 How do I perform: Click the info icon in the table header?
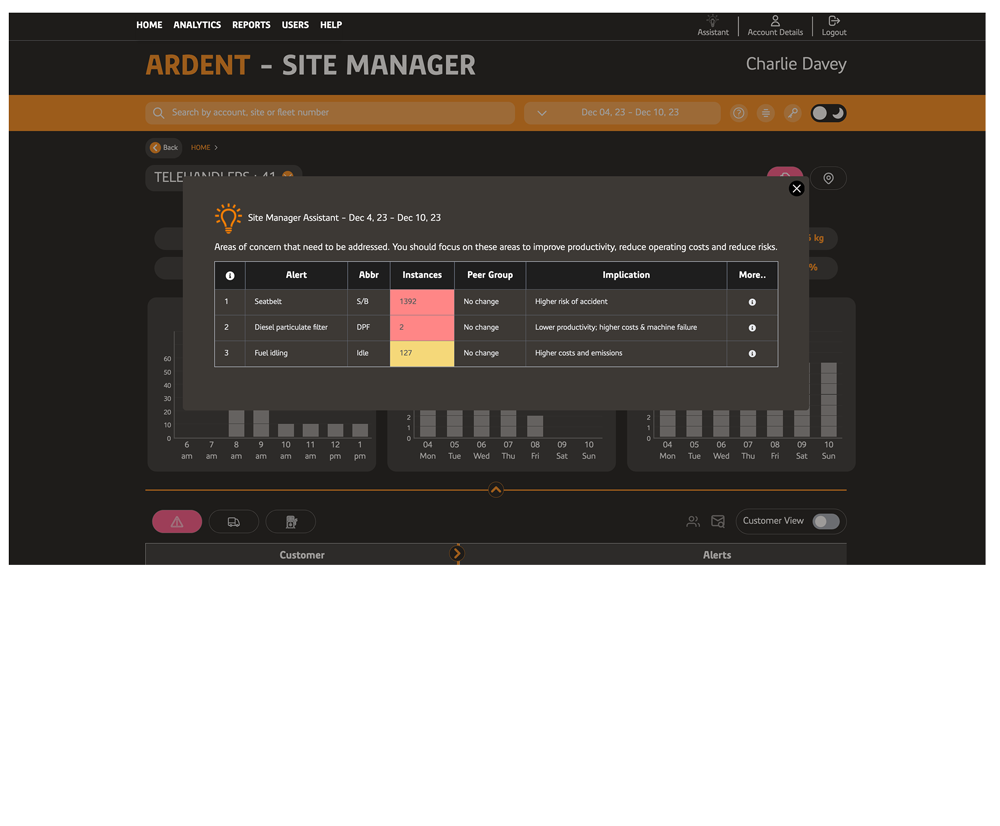[230, 276]
